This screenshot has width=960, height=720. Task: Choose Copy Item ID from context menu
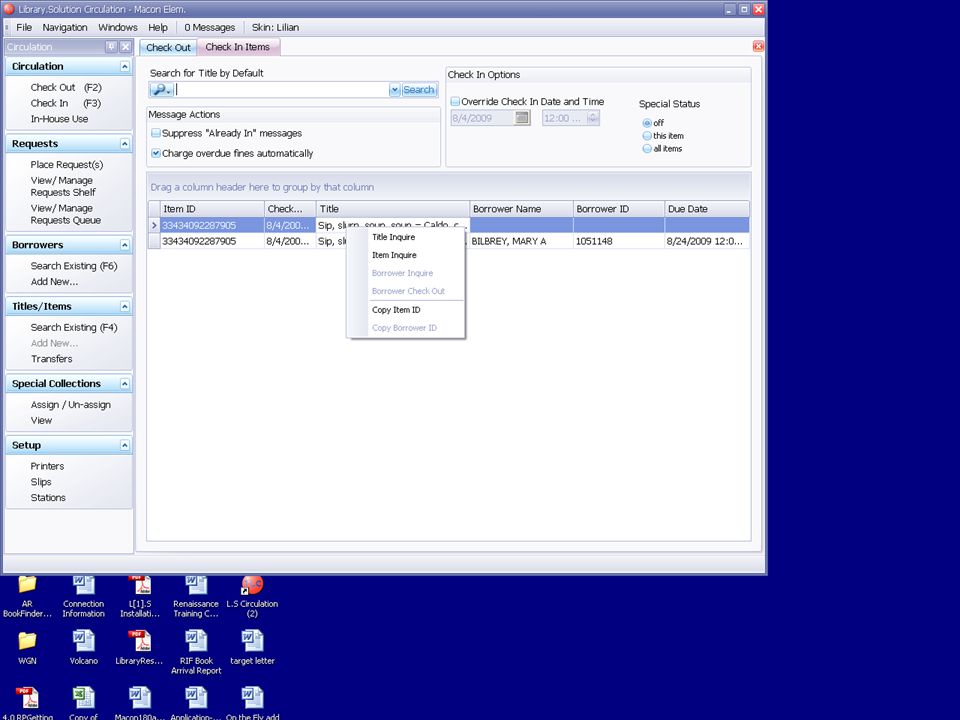[396, 310]
